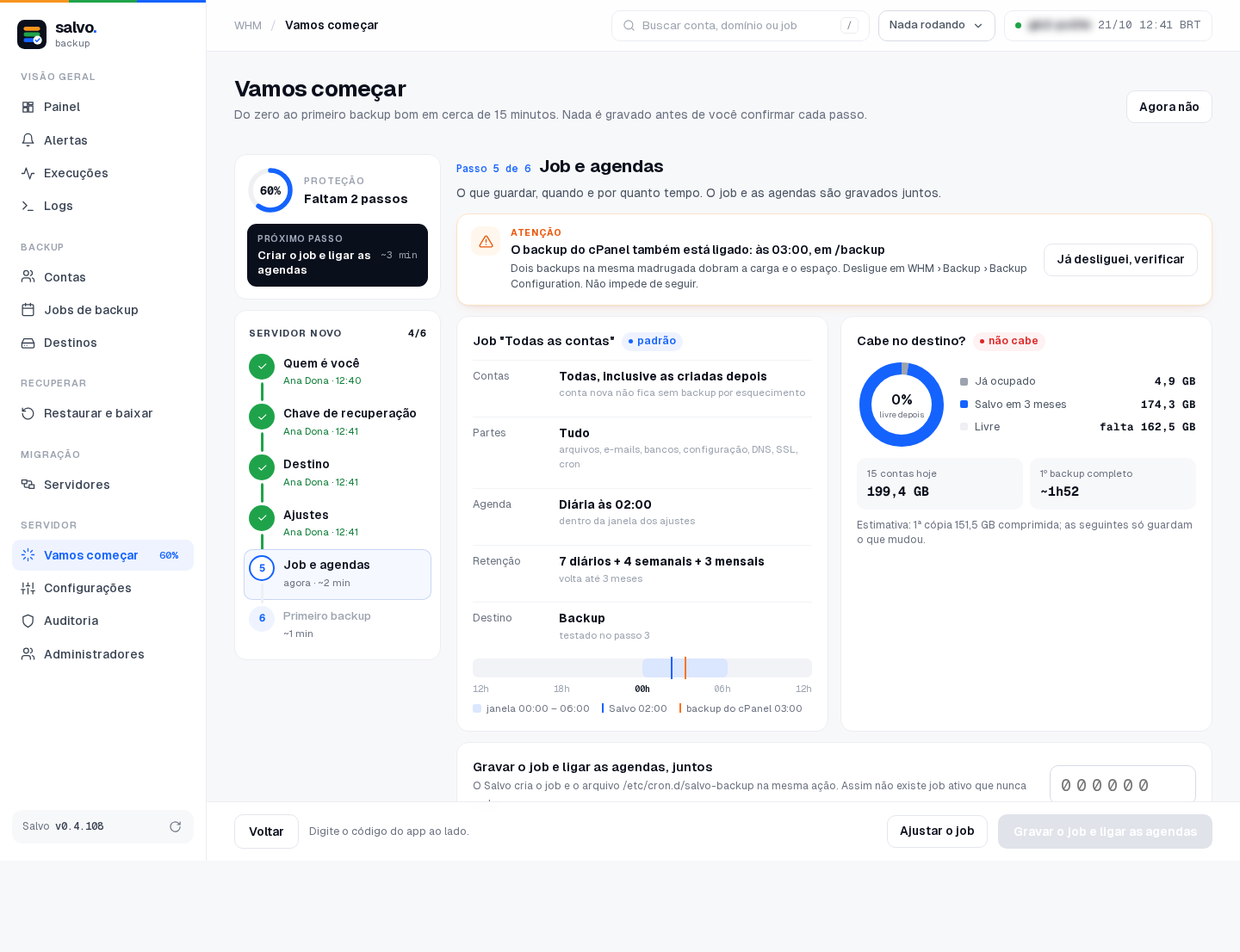Click the Destinos drive icon
Viewport: 1240px width, 952px height.
pos(28,343)
